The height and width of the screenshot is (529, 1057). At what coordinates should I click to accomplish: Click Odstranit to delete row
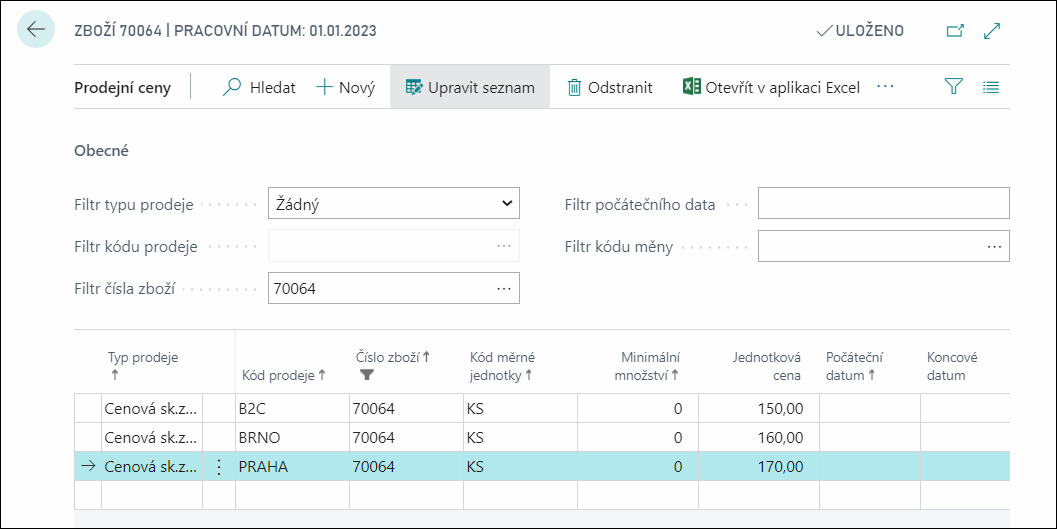click(610, 88)
